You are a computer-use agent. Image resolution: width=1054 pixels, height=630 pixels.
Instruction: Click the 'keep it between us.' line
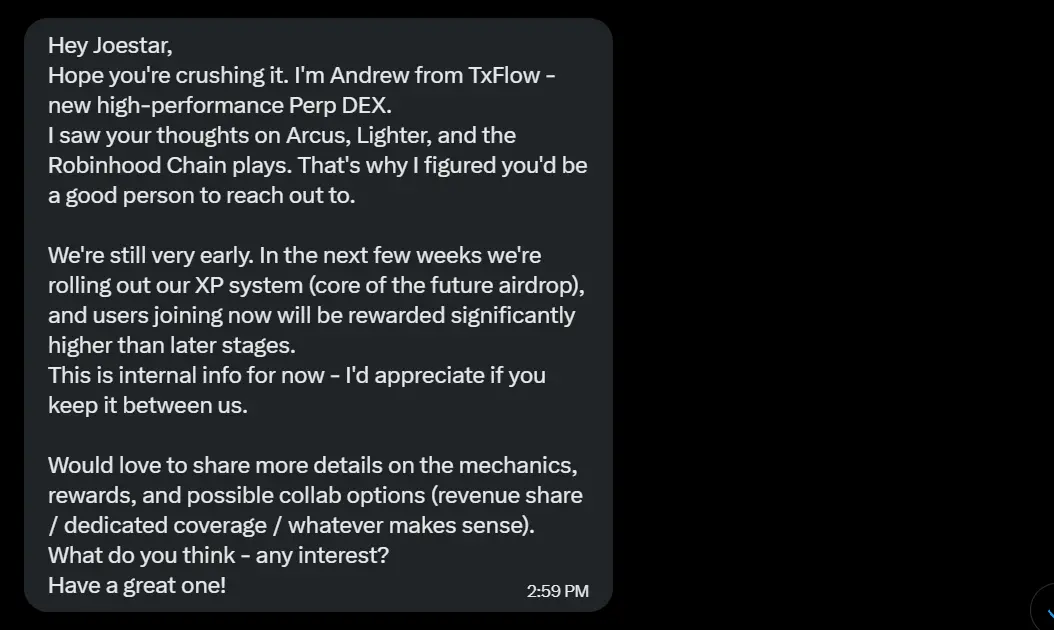coord(148,405)
